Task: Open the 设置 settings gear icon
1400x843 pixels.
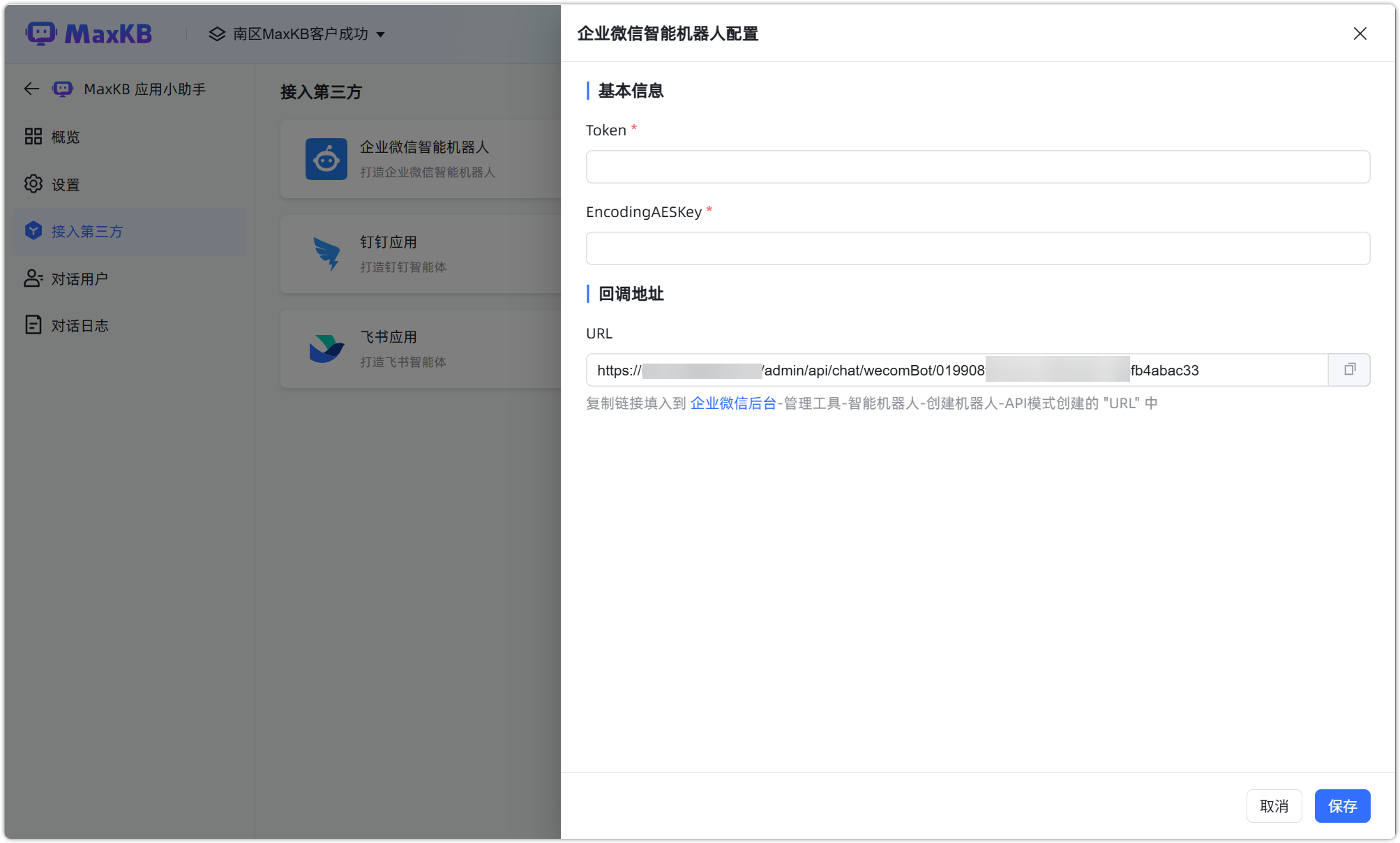Action: (33, 184)
